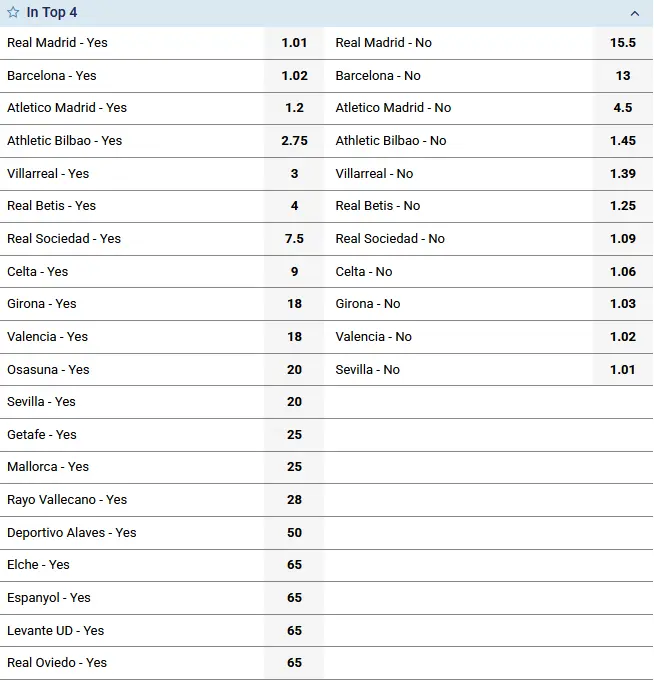
Task: Select Real Madrid - No odds 15.5
Action: pos(622,43)
